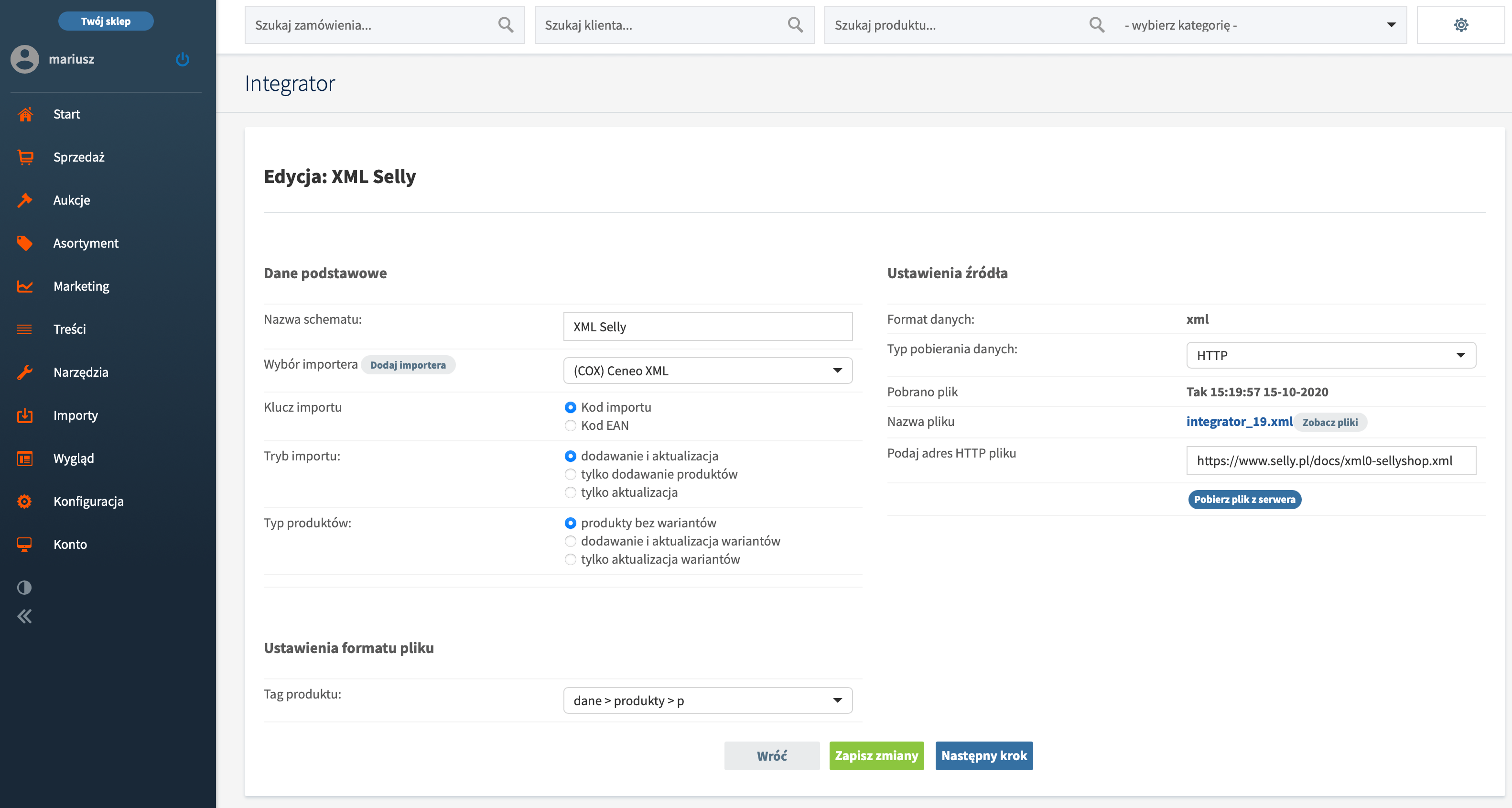Open the Wygląd menu item
The height and width of the screenshot is (808, 1512).
74,459
